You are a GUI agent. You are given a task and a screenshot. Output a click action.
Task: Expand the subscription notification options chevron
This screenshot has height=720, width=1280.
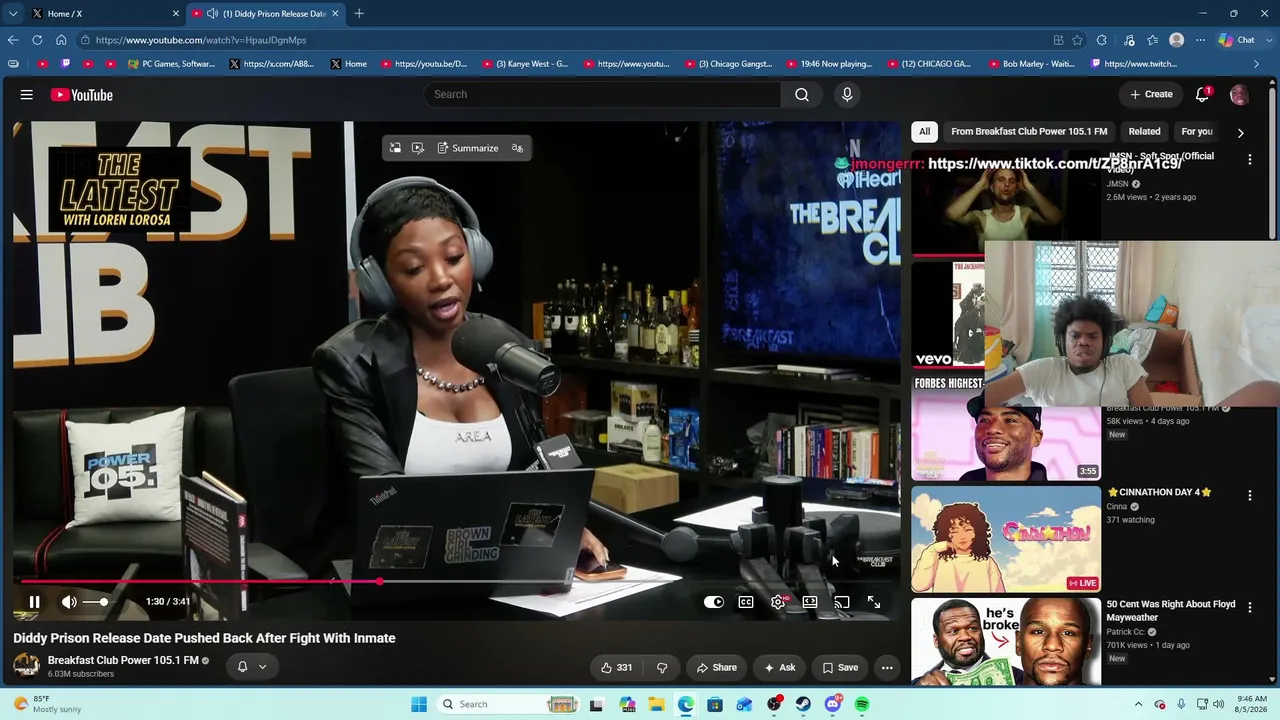coord(263,666)
